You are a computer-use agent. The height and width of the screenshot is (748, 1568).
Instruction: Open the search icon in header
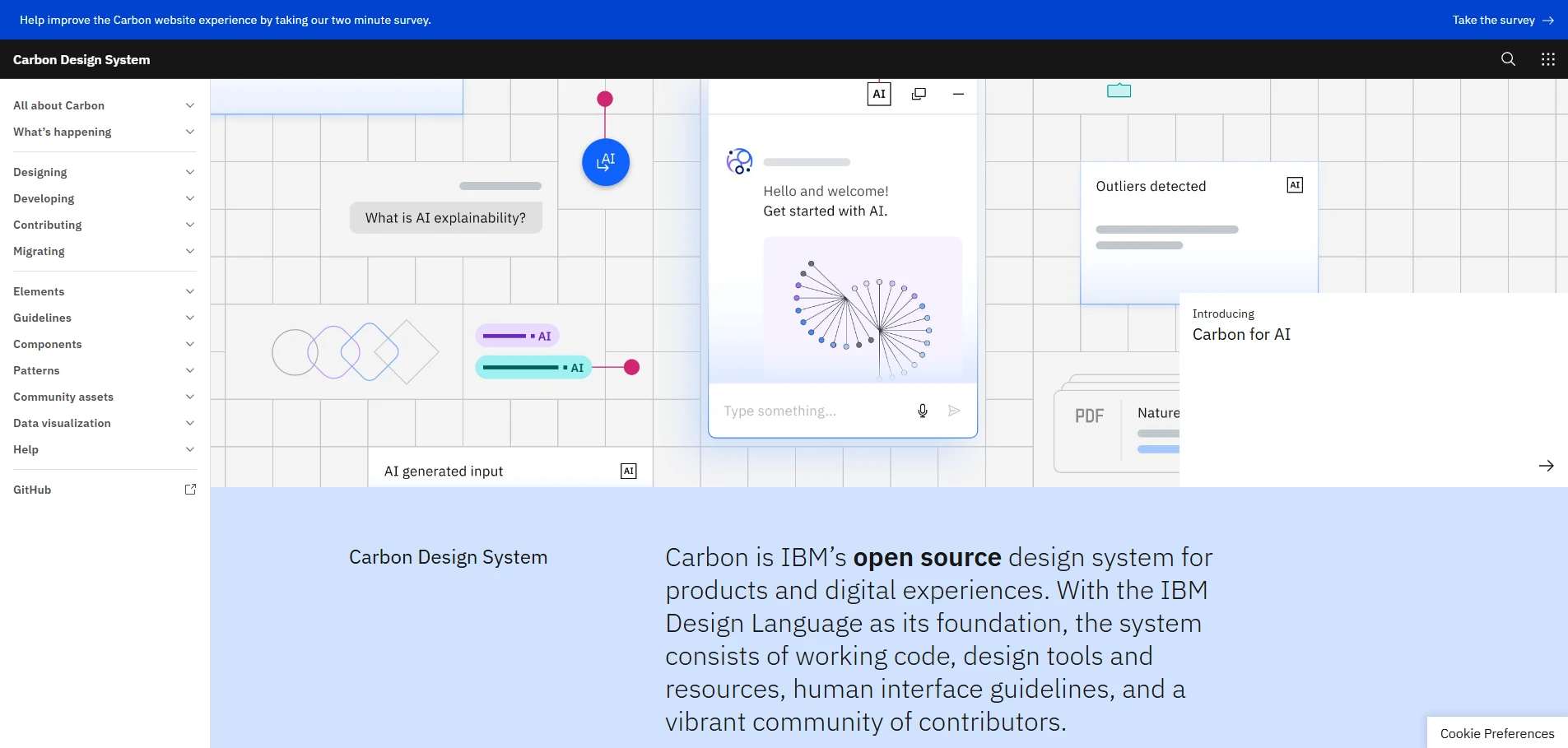click(x=1508, y=59)
